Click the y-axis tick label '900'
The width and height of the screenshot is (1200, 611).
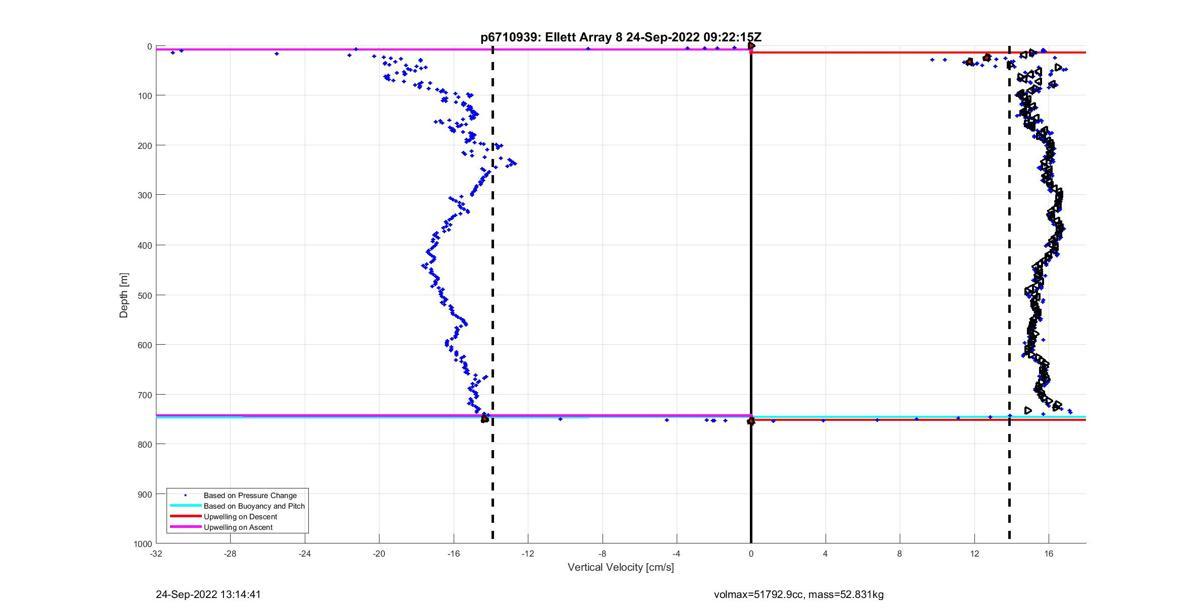coord(144,494)
